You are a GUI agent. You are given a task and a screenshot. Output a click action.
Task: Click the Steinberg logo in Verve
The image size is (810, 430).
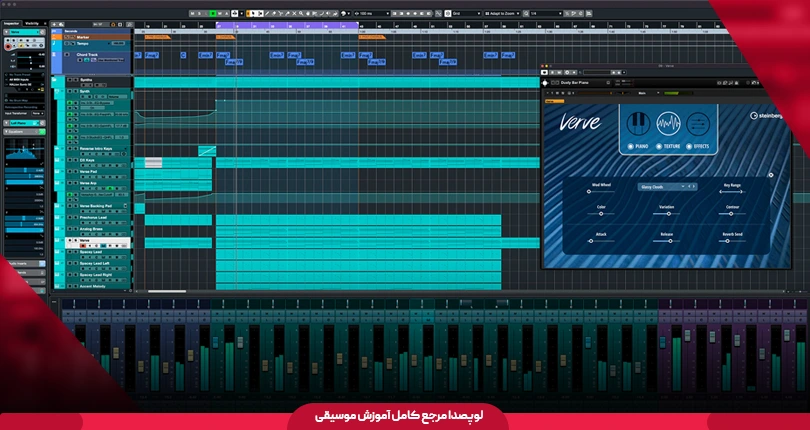tap(768, 116)
